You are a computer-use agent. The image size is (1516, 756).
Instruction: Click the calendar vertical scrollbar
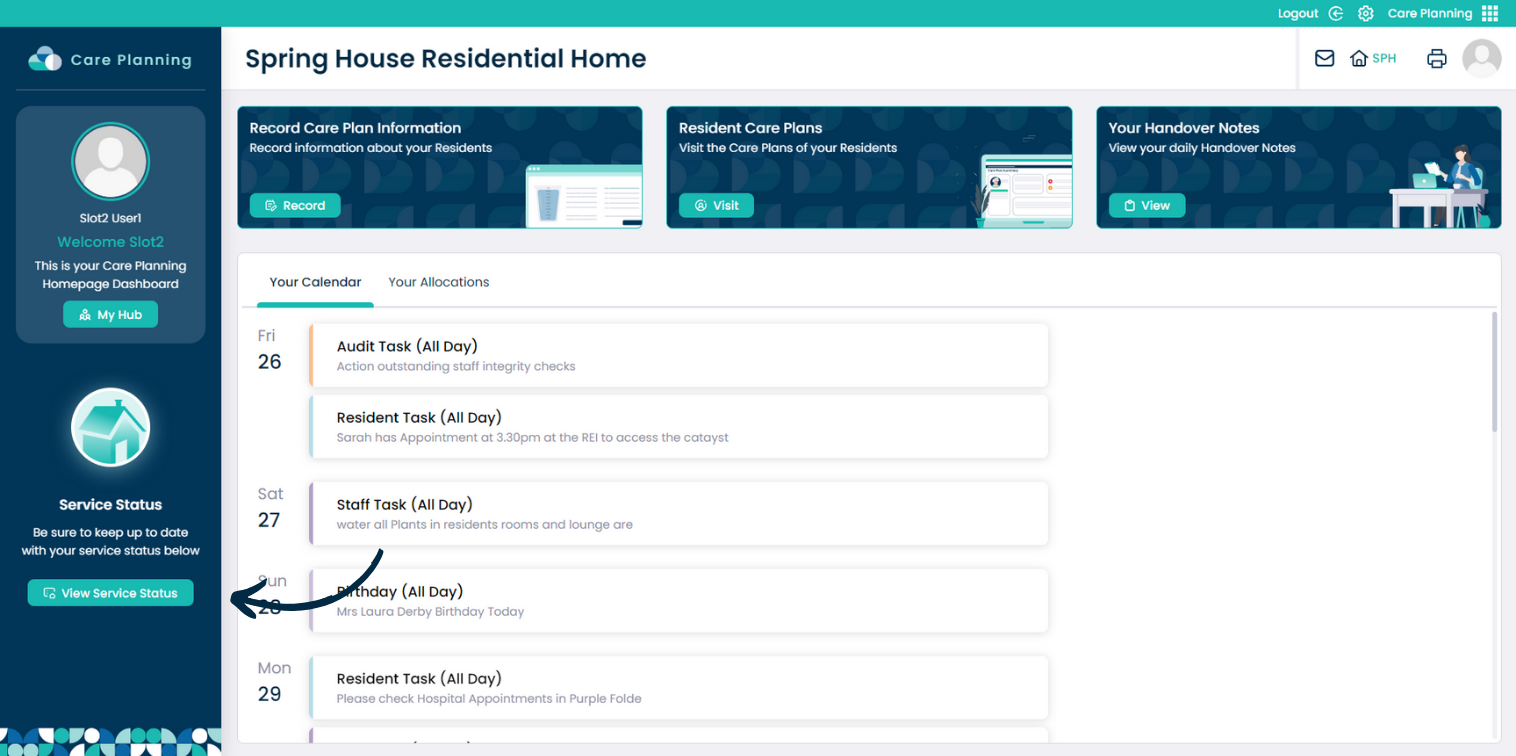pyautogui.click(x=1494, y=372)
